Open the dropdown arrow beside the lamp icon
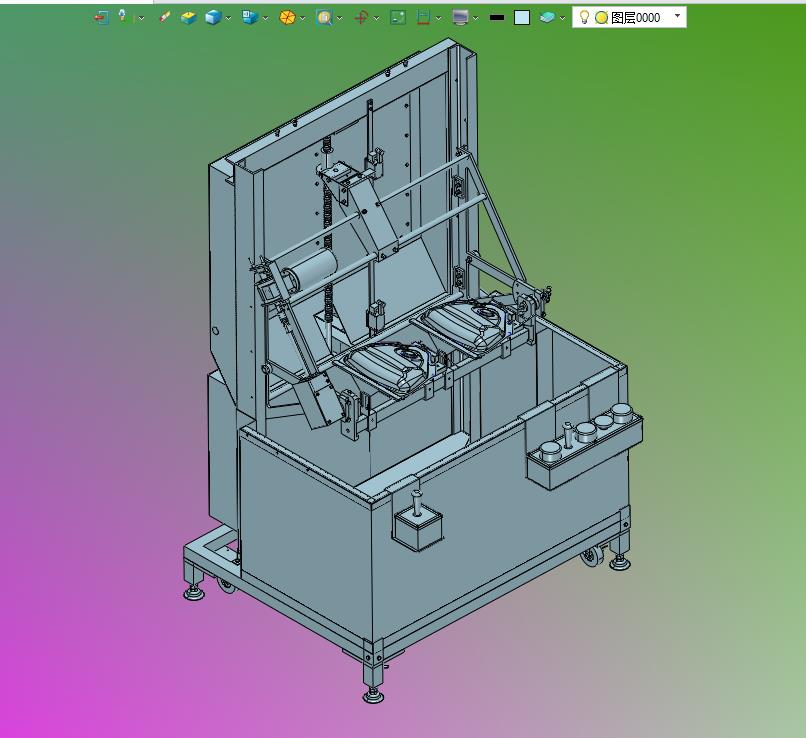 tap(141, 18)
